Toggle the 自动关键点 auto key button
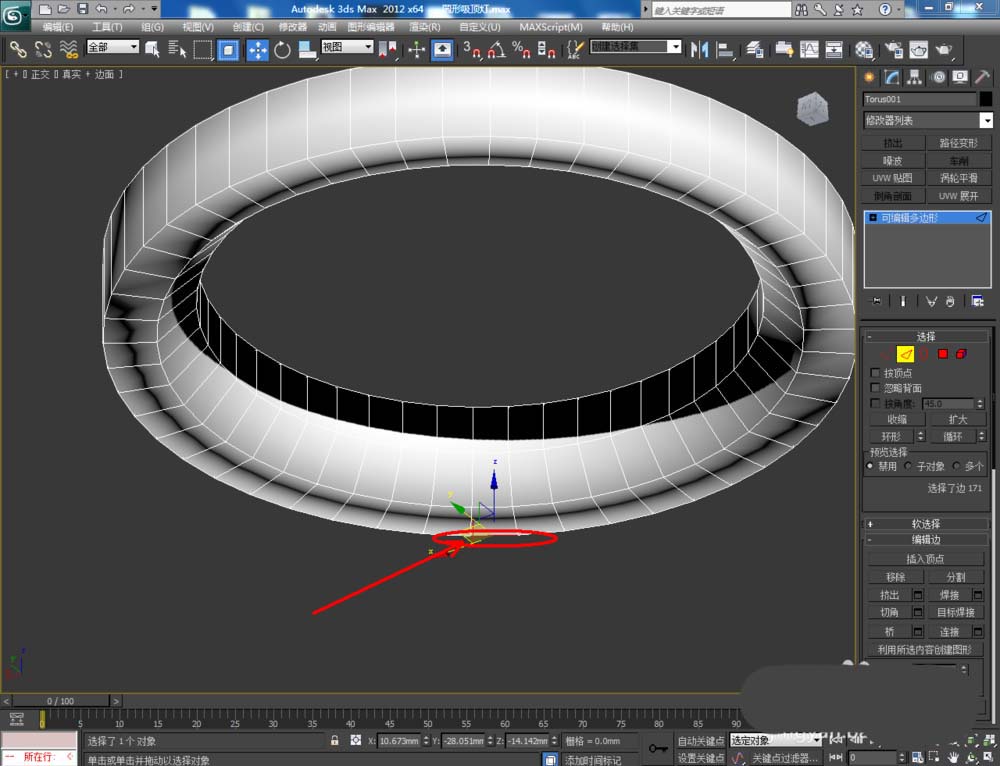 700,740
